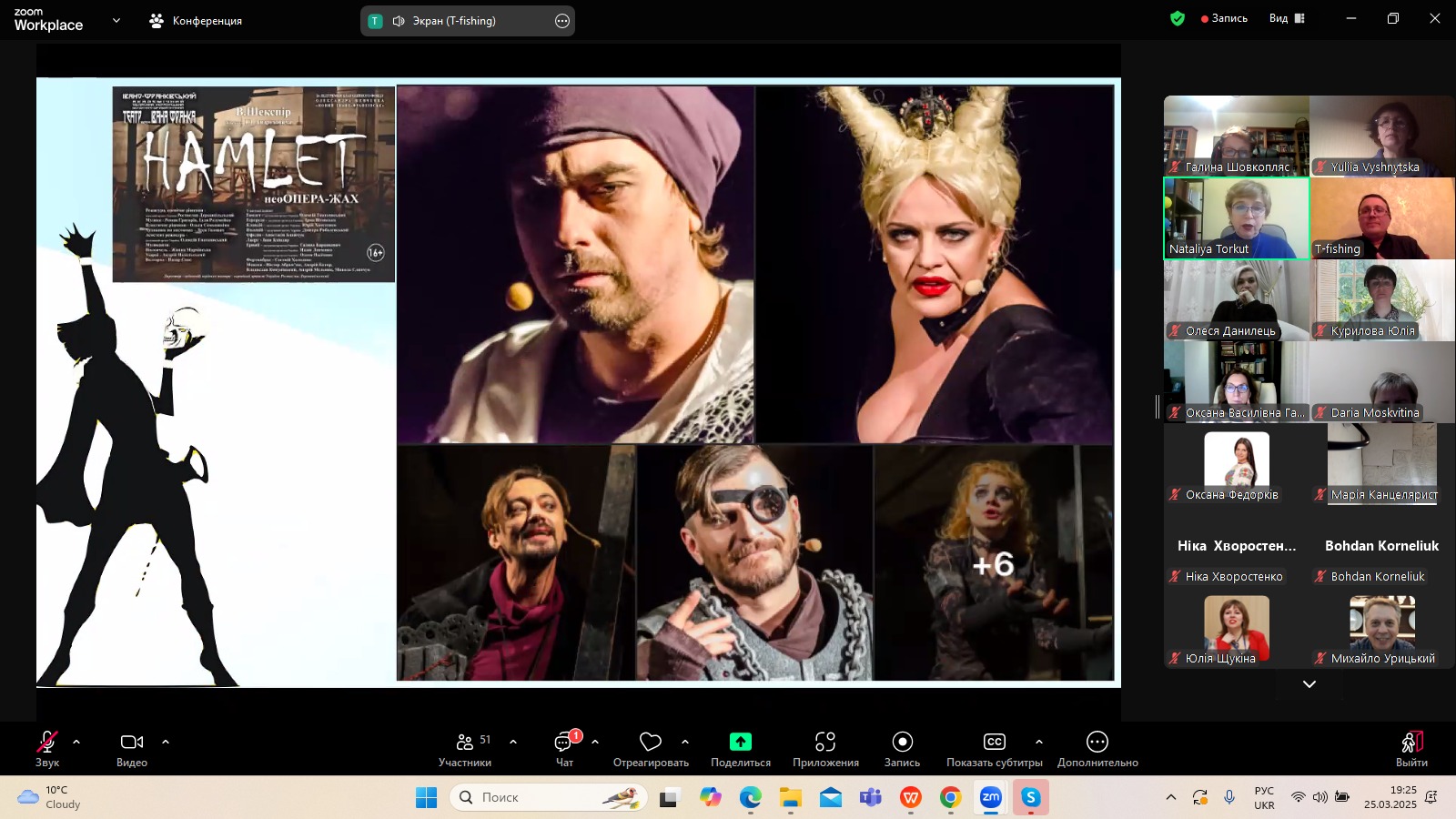Toggle camera with the Видео button
This screenshot has height=819, width=1456.
pos(132,743)
